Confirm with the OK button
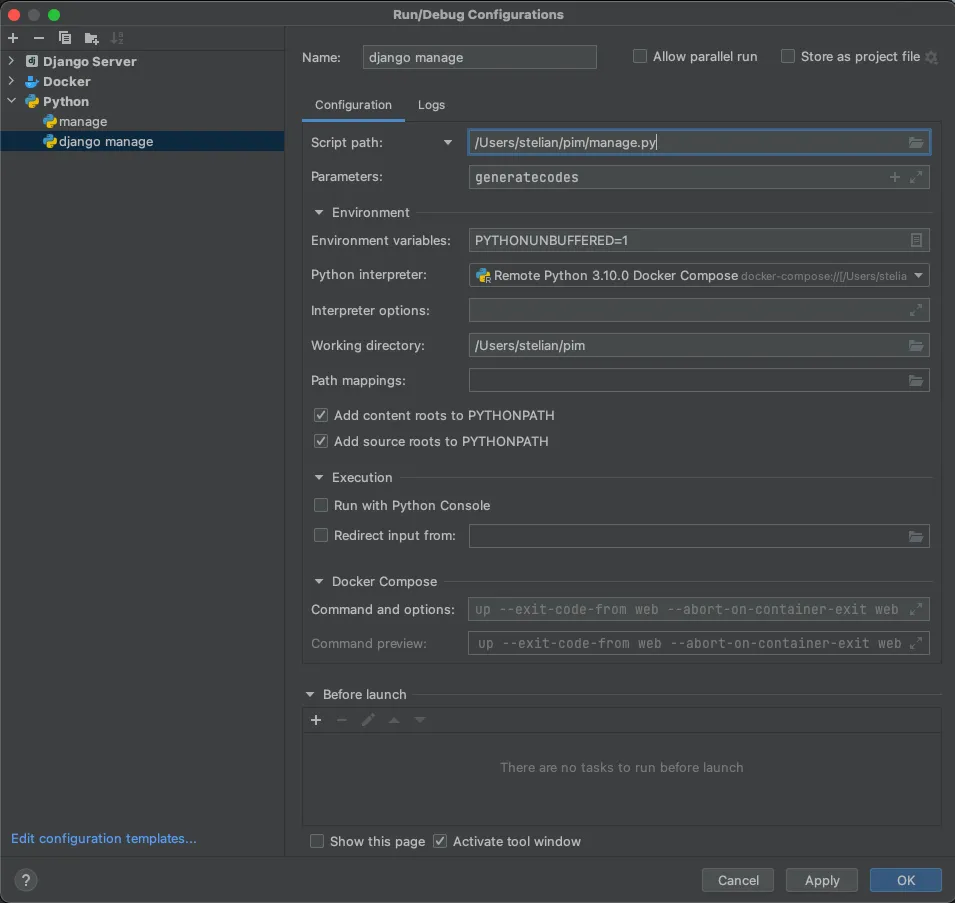Image resolution: width=955 pixels, height=903 pixels. click(x=906, y=880)
